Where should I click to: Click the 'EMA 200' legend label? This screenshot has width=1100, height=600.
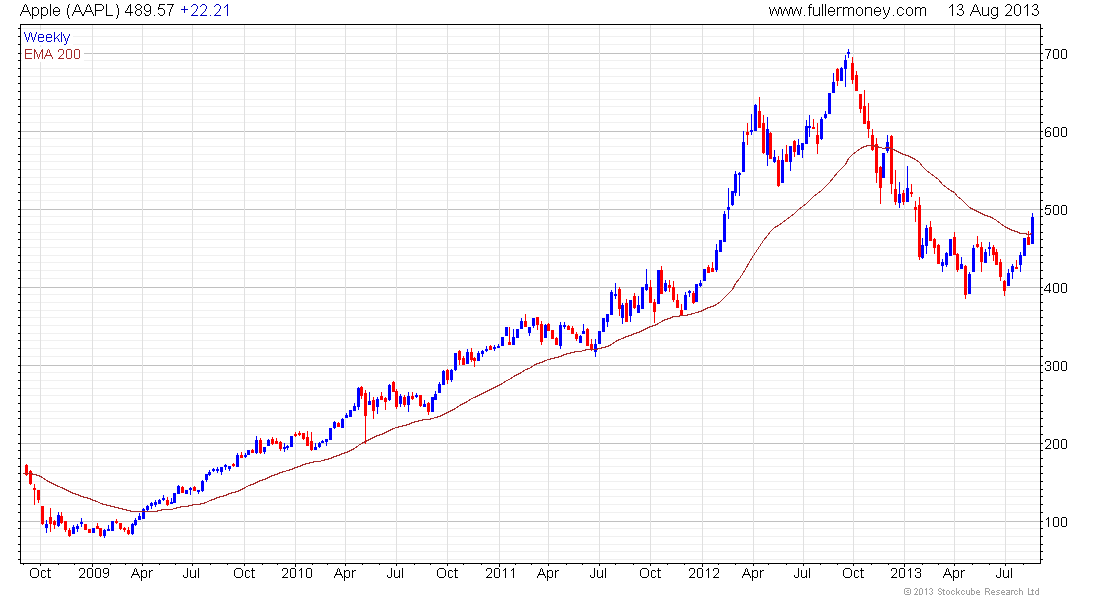53,54
